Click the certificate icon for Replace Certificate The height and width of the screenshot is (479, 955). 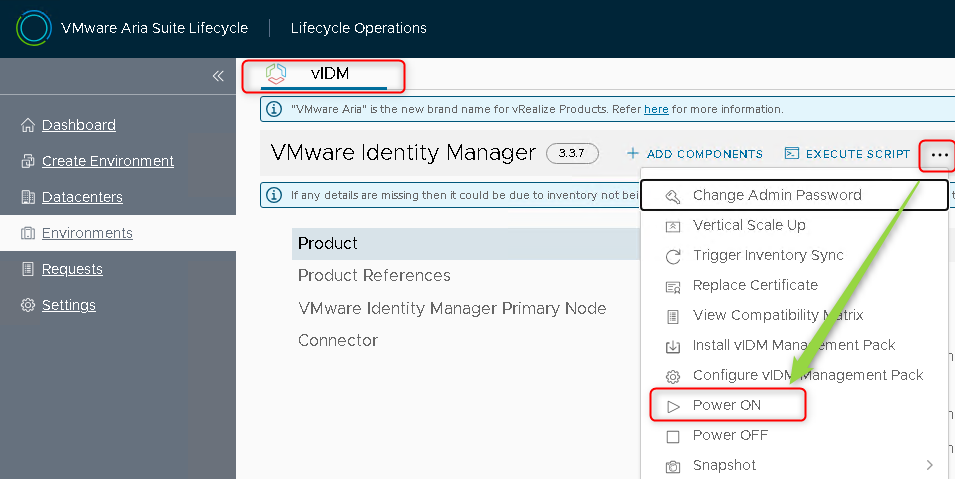point(672,286)
